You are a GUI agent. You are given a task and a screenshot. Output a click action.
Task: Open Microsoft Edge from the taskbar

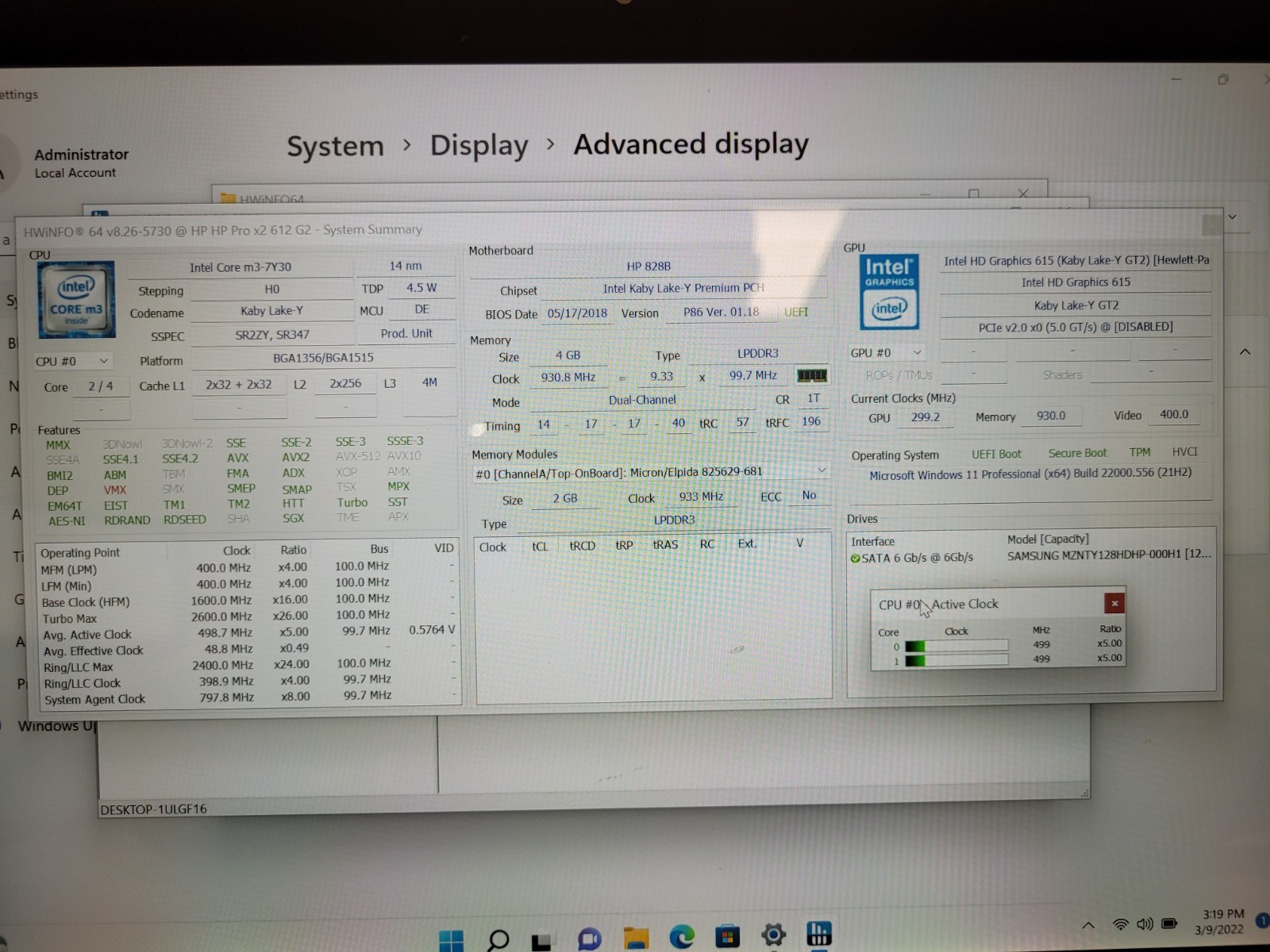coord(681,937)
